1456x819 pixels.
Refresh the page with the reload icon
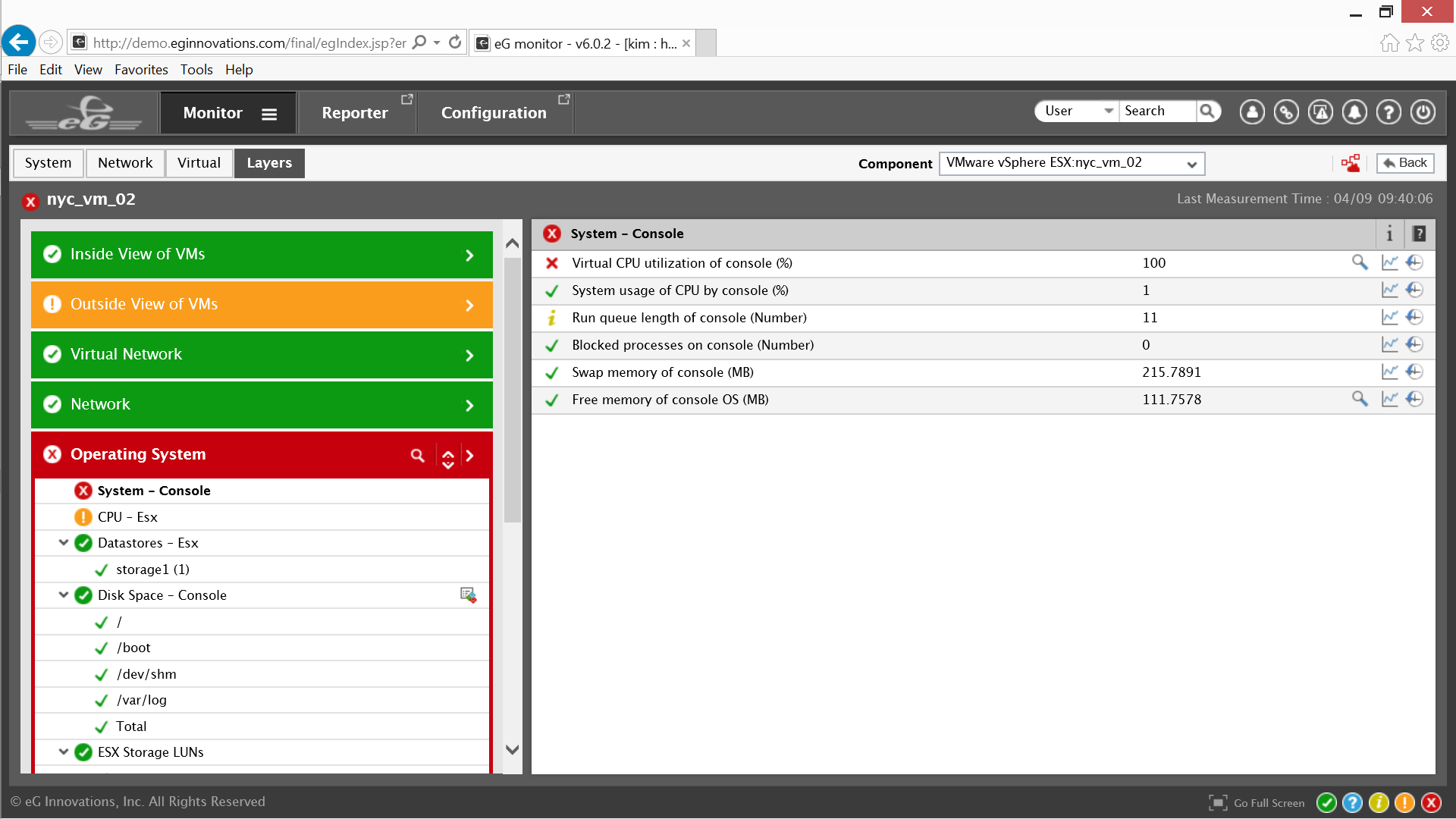(455, 42)
